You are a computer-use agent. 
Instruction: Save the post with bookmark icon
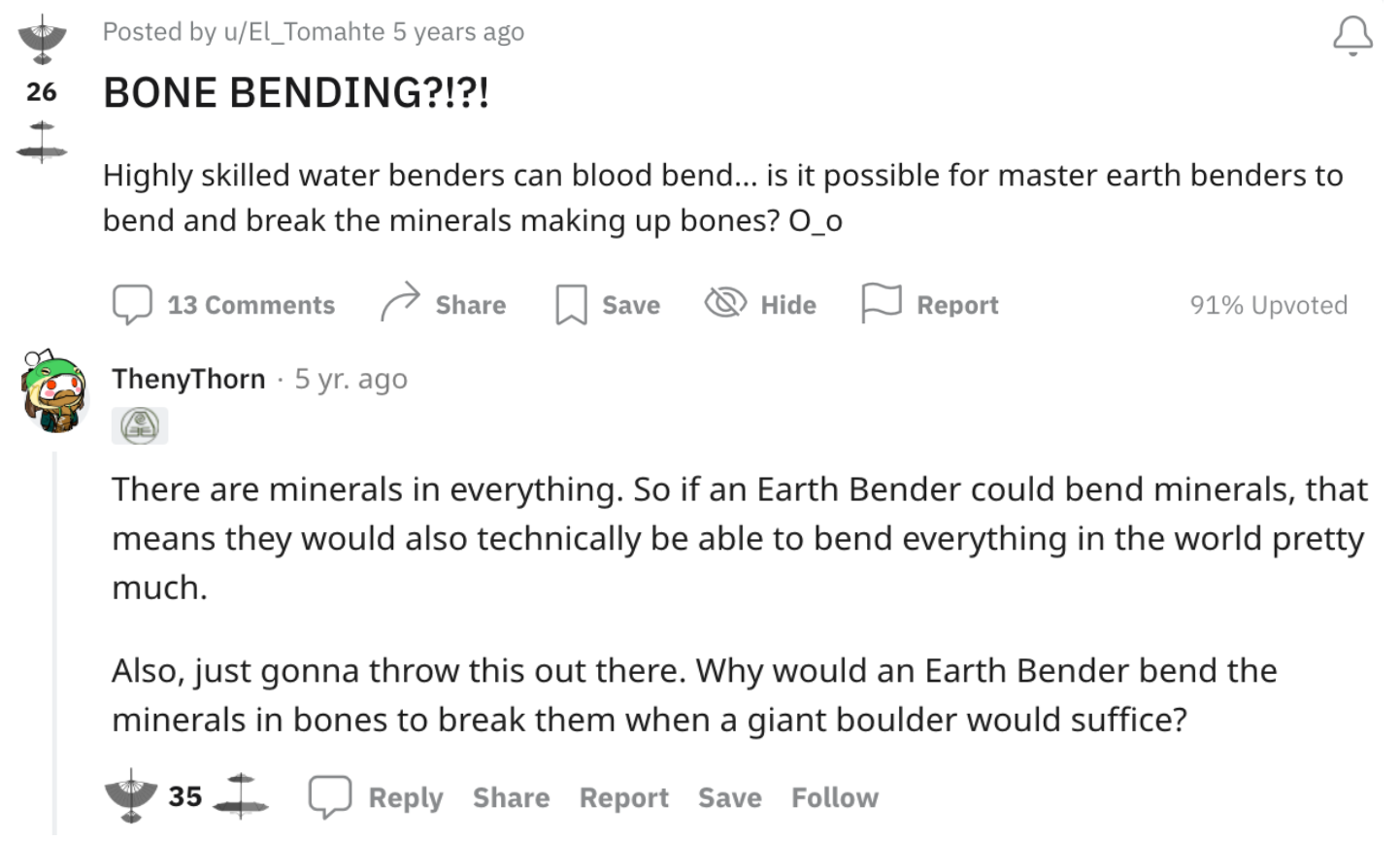(571, 304)
